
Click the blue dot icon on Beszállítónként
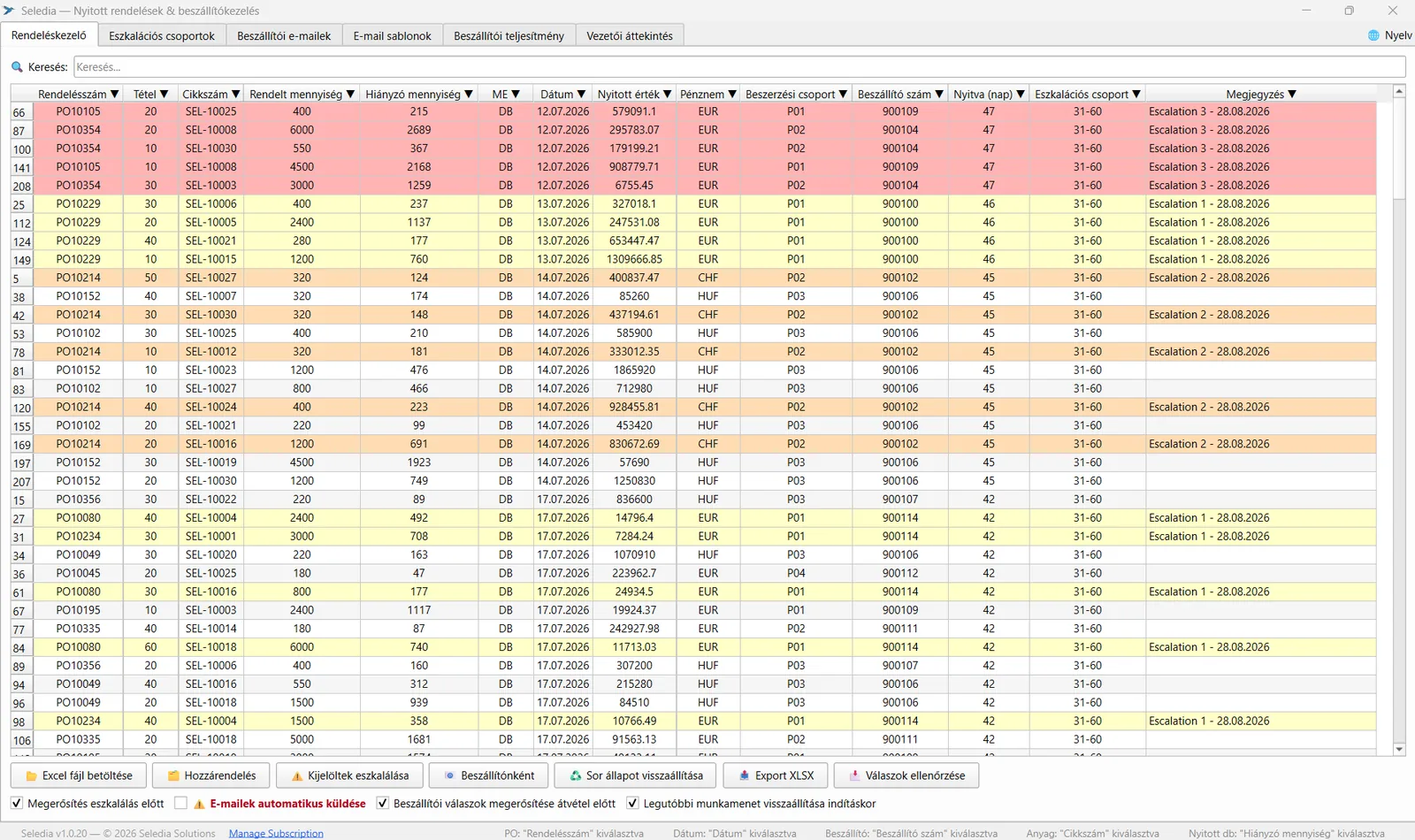tap(449, 775)
